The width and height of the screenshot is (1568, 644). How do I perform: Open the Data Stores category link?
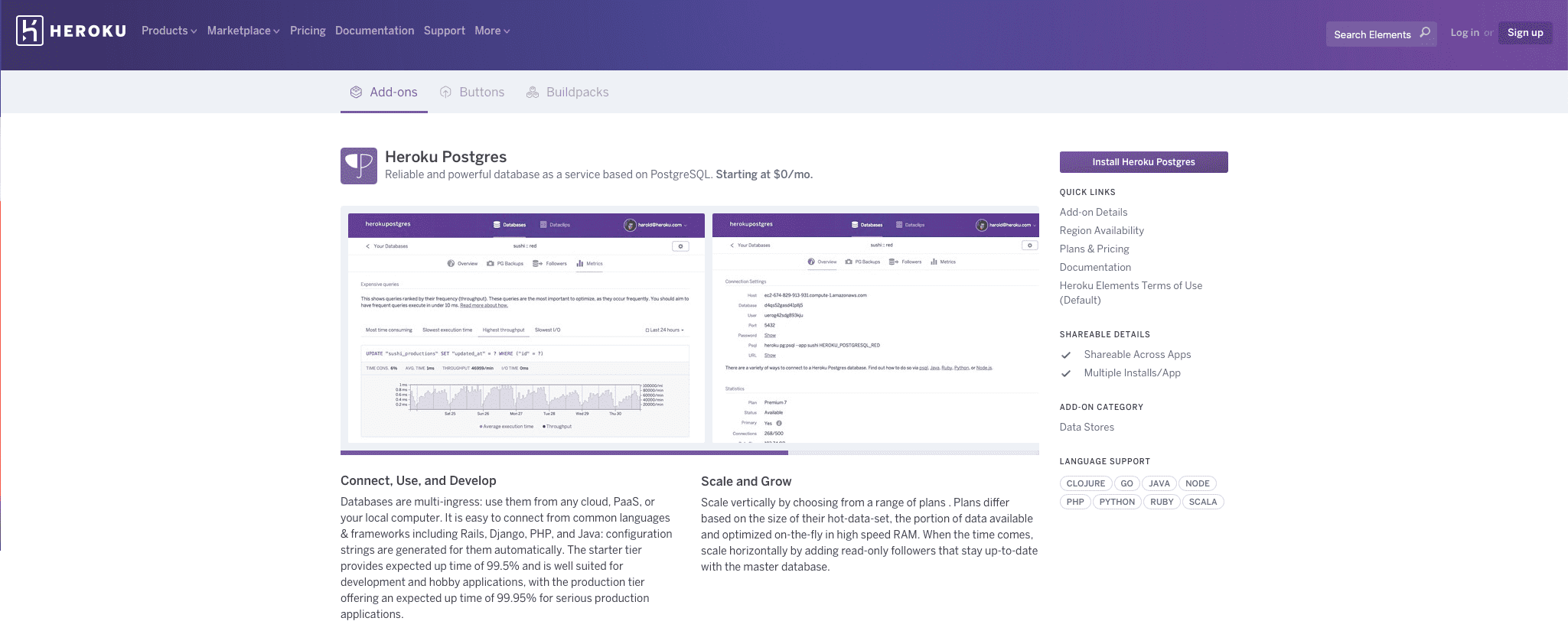click(x=1087, y=427)
